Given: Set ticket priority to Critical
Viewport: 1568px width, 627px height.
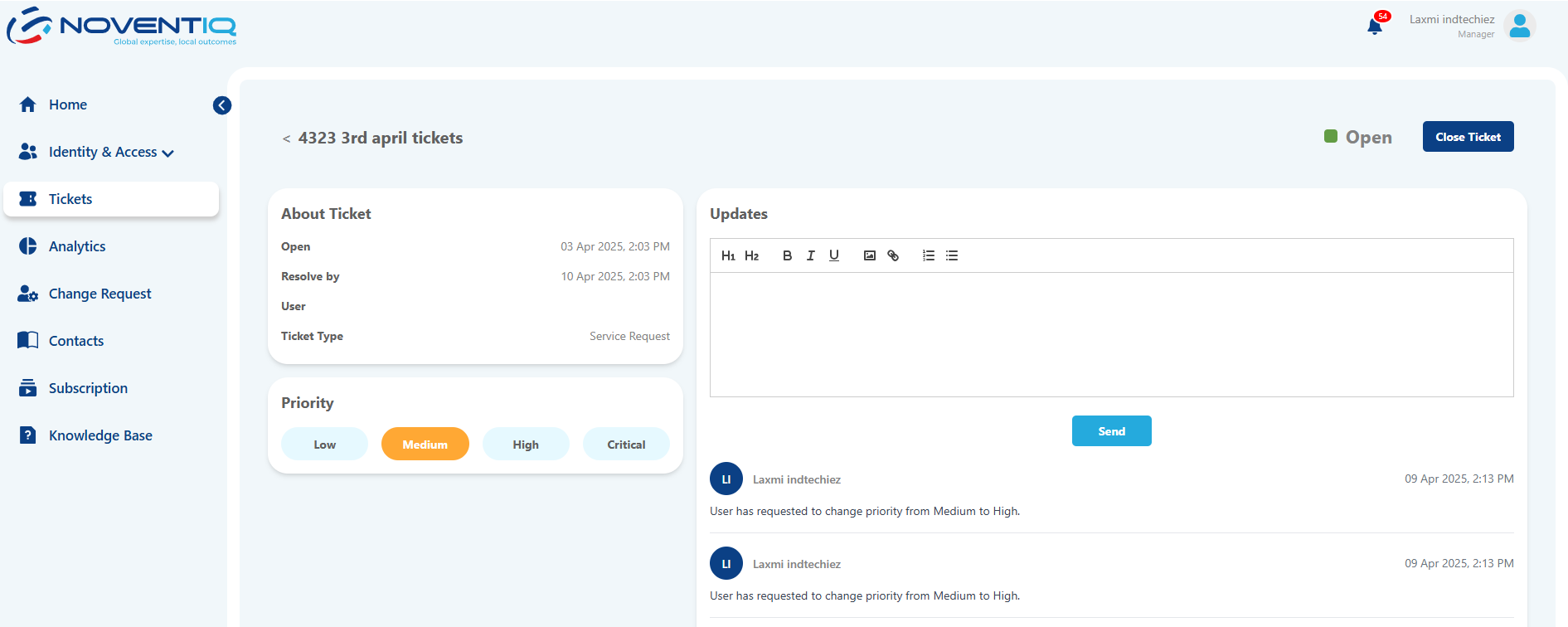Looking at the screenshot, I should [626, 445].
